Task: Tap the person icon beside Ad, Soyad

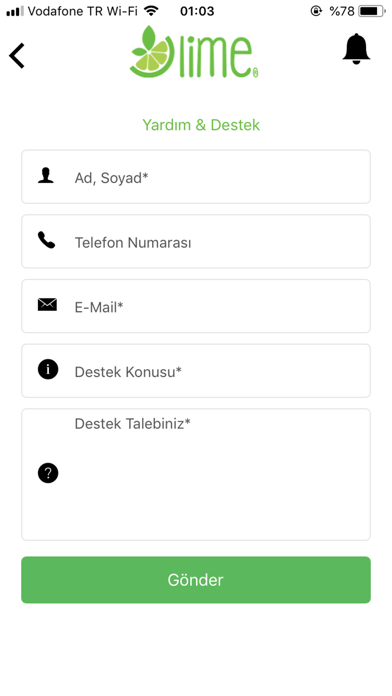Action: point(46,176)
